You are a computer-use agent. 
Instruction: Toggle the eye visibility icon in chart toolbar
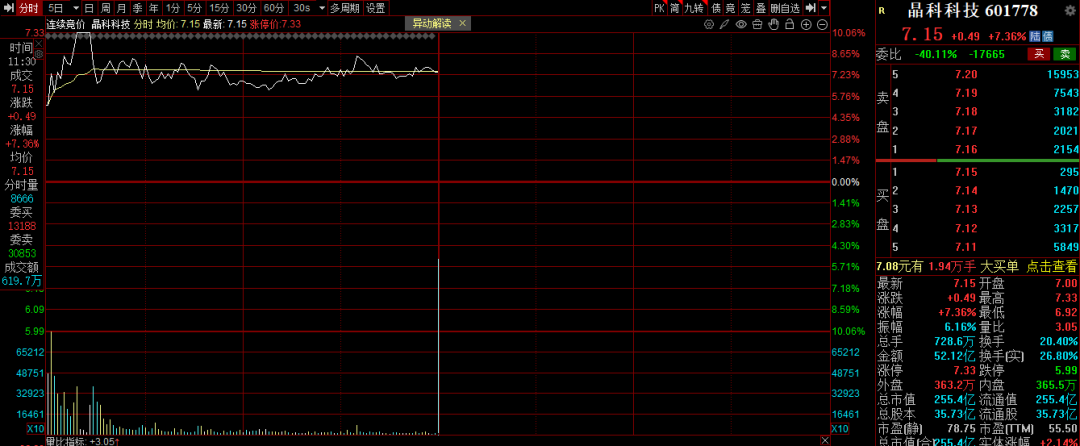[740, 23]
